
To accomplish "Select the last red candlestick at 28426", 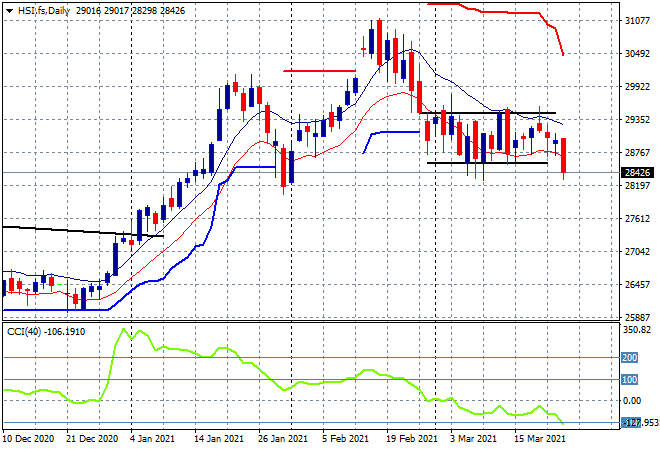I will click(x=564, y=155).
